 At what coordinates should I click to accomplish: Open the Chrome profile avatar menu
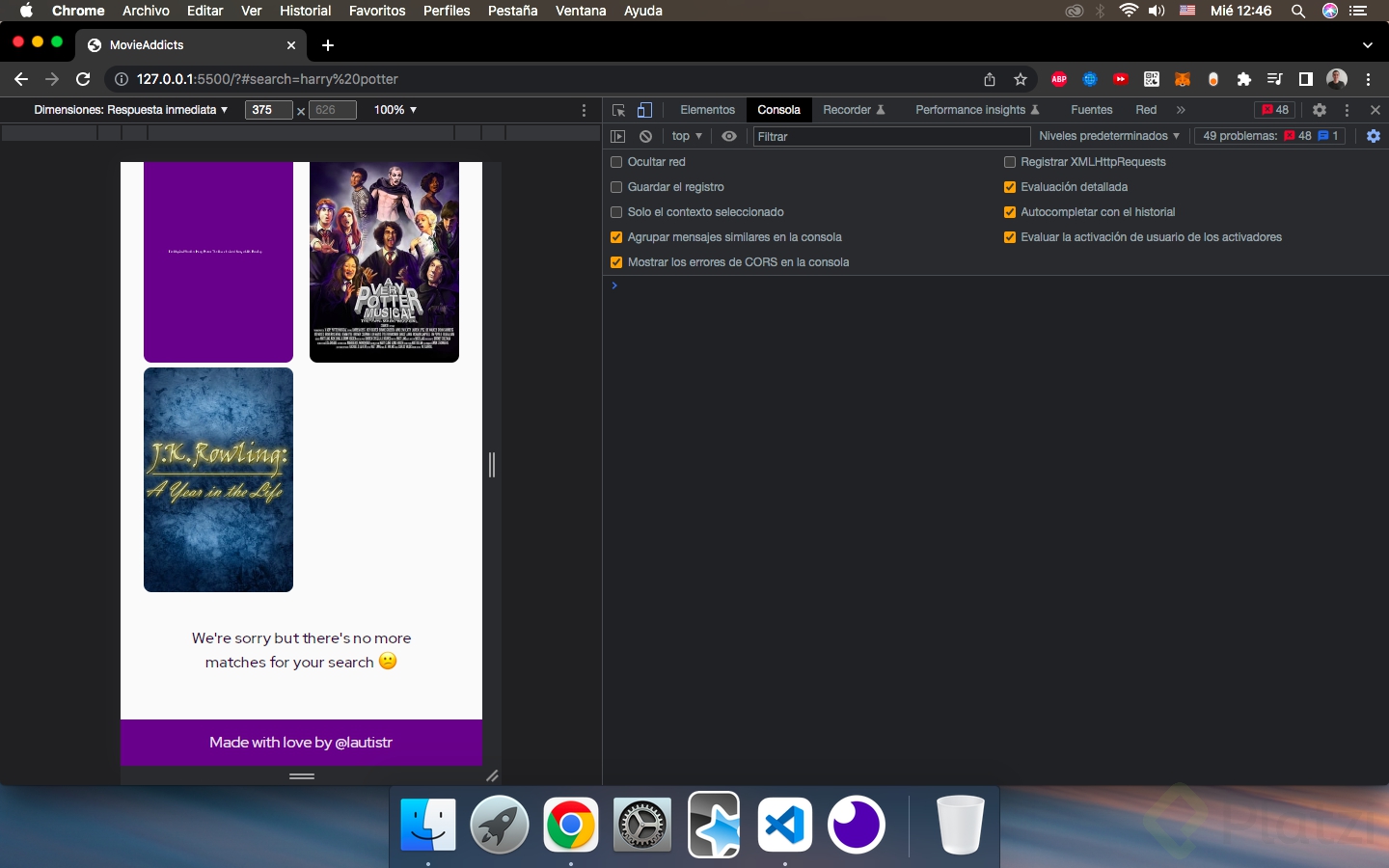[1337, 79]
